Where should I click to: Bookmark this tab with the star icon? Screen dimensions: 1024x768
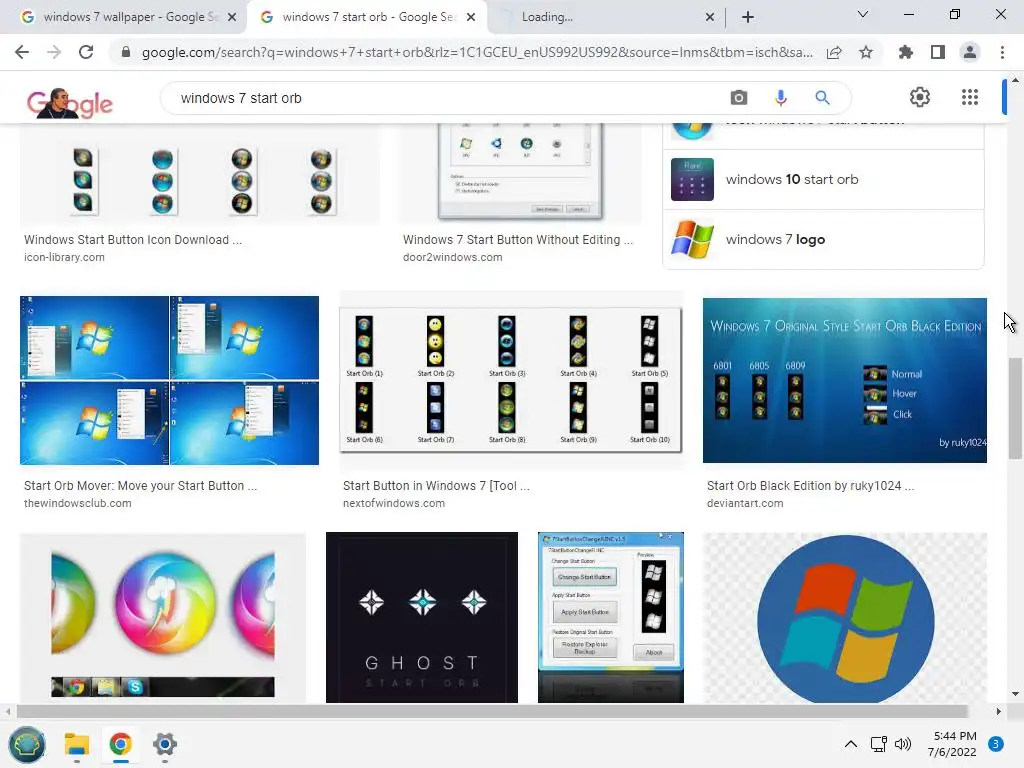coord(866,52)
